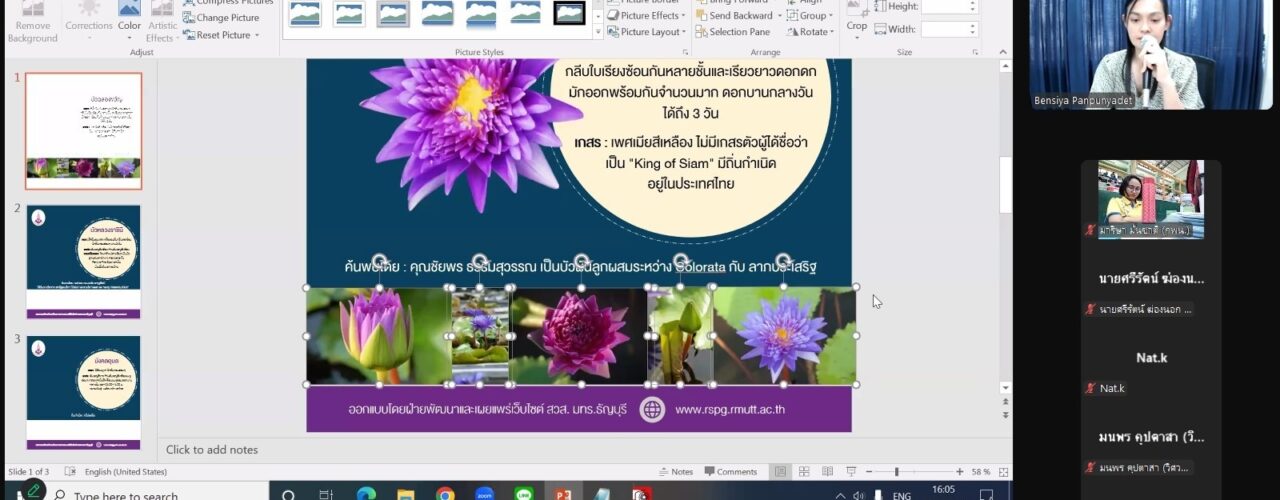Open Microsoft Edge from taskbar
This screenshot has height=500, width=1280.
coord(365,495)
